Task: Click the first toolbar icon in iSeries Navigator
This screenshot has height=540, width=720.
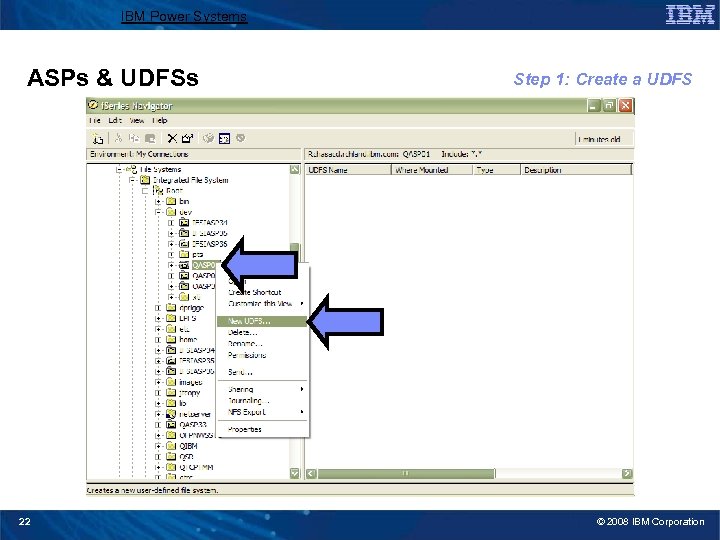Action: (x=97, y=138)
